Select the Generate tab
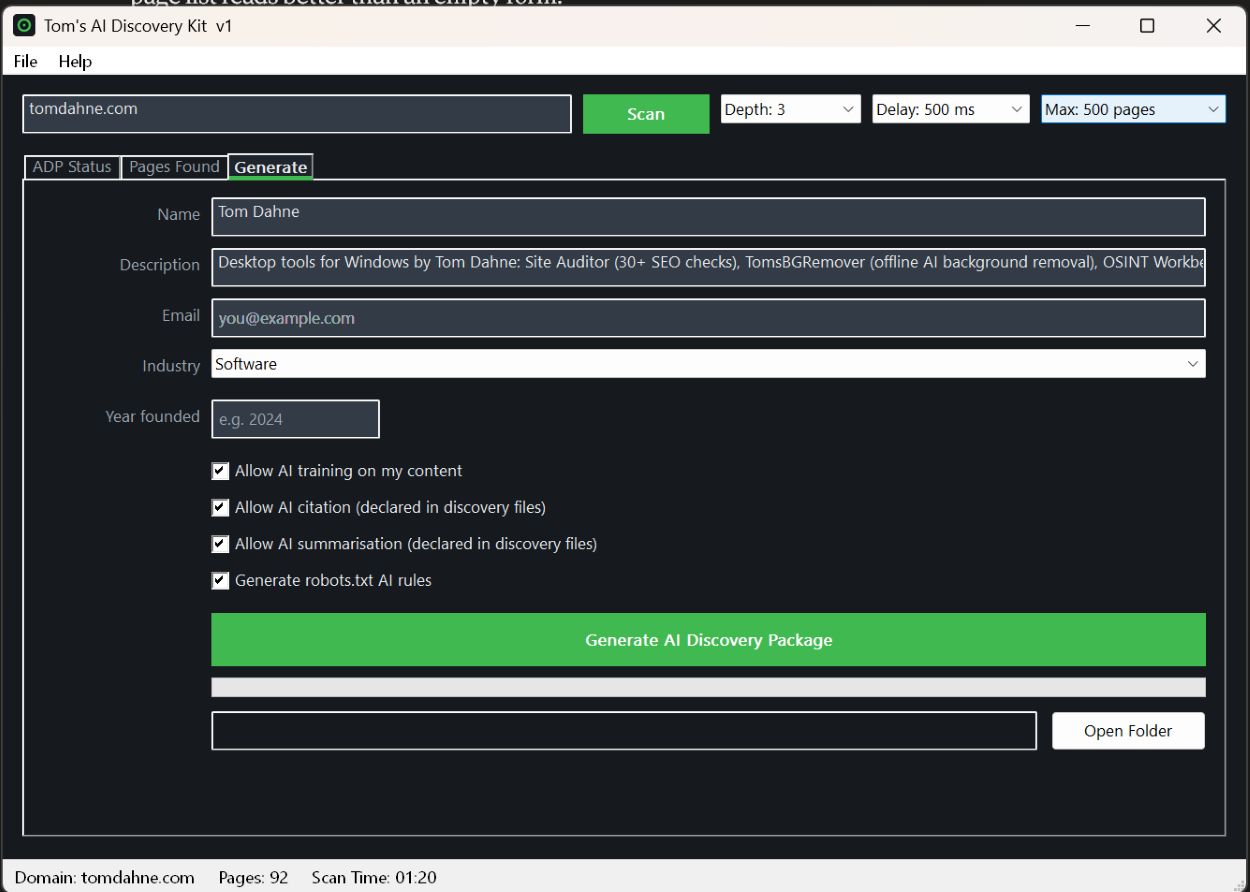The height and width of the screenshot is (892, 1250). click(x=271, y=167)
